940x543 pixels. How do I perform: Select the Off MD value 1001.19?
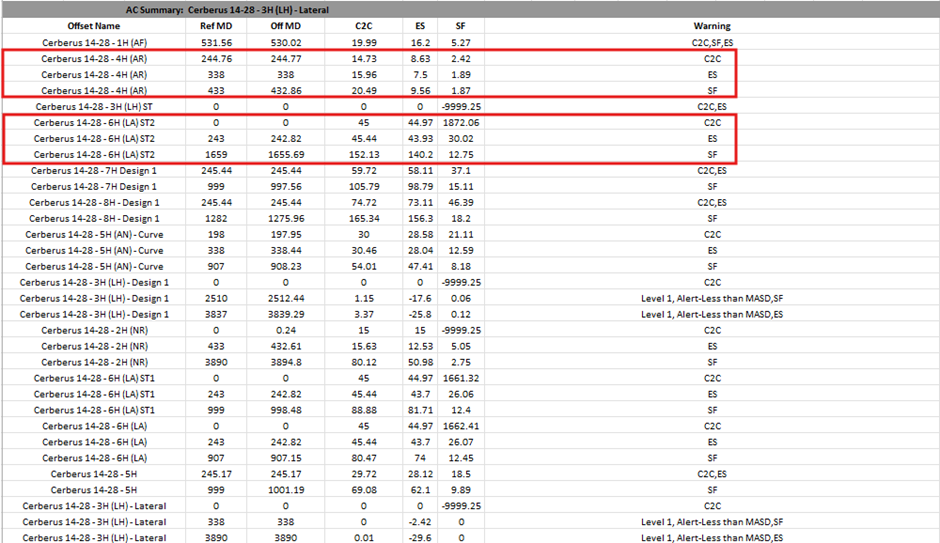pos(285,490)
